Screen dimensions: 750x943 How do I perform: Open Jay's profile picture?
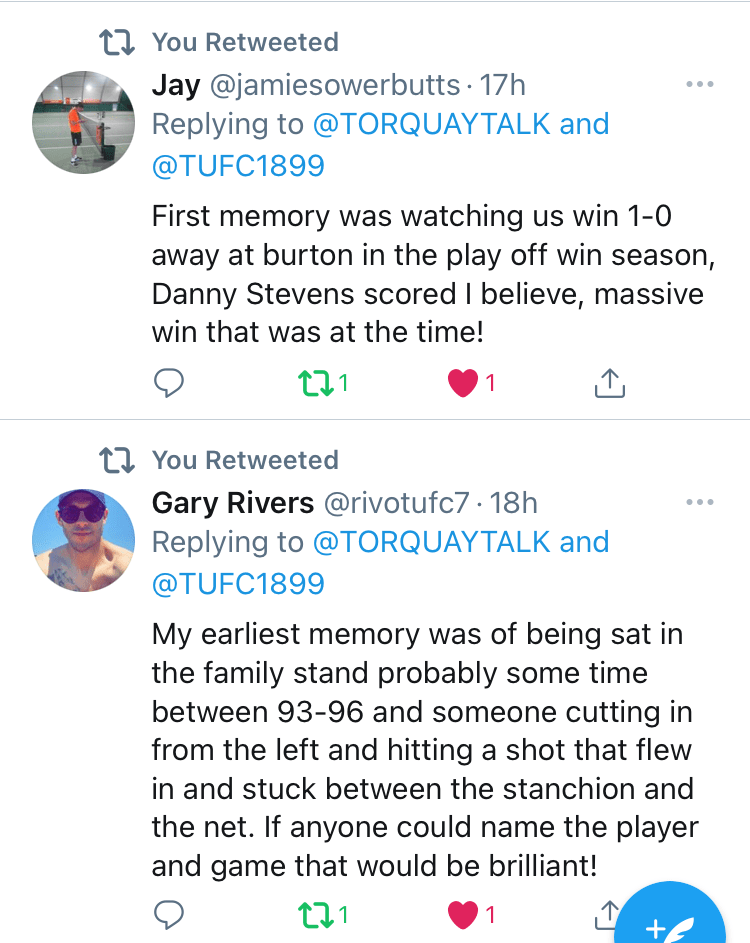point(84,124)
